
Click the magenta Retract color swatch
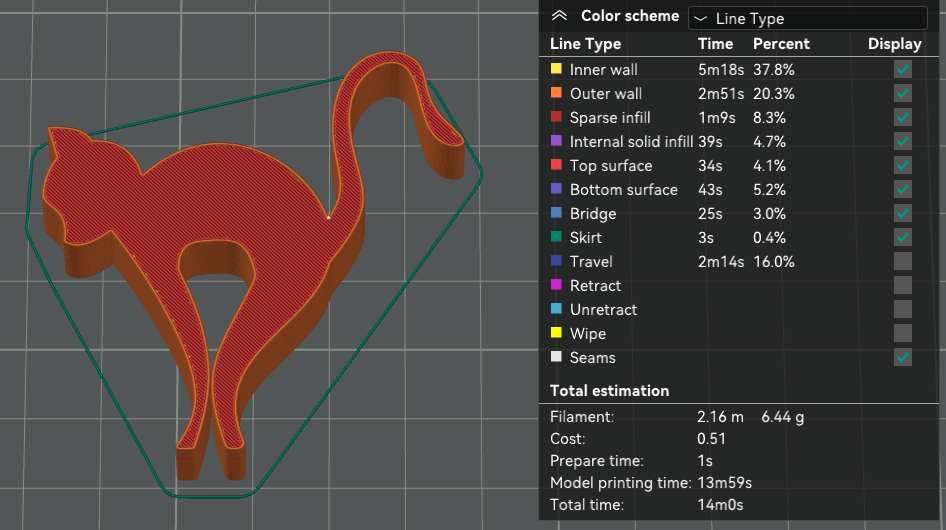coord(556,284)
